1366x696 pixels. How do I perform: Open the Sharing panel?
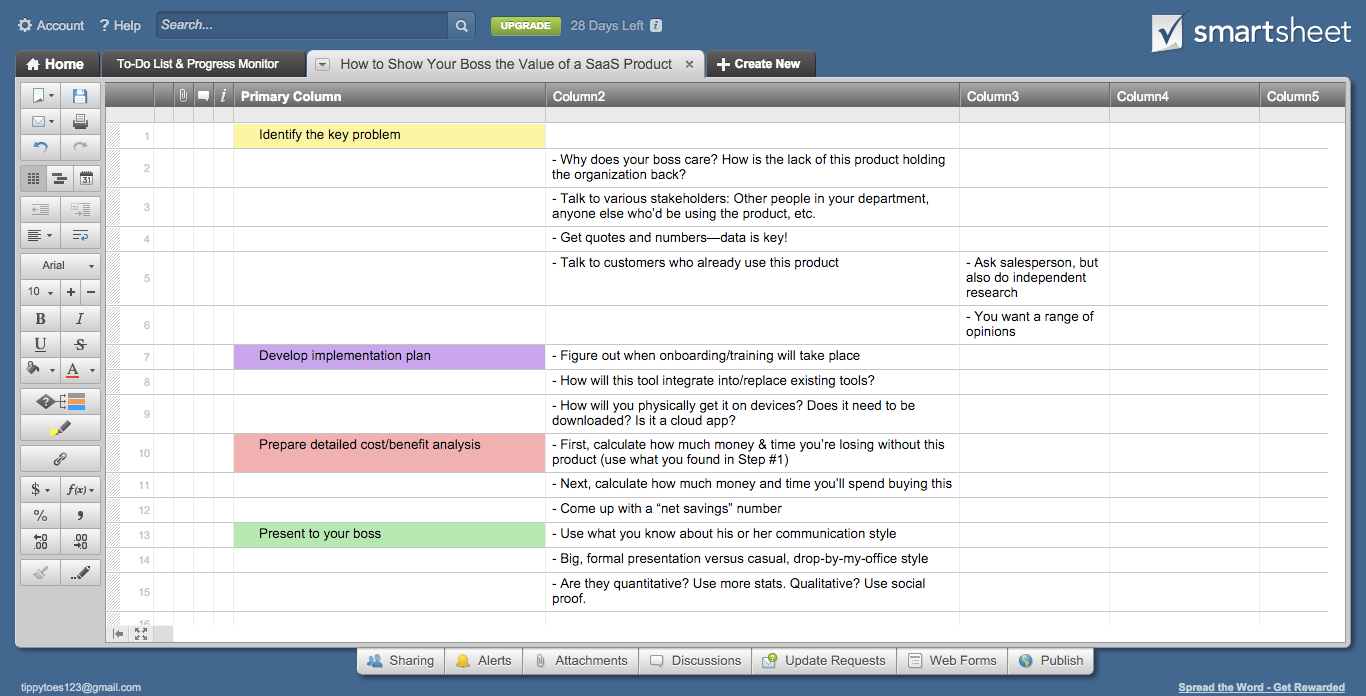pyautogui.click(x=400, y=661)
